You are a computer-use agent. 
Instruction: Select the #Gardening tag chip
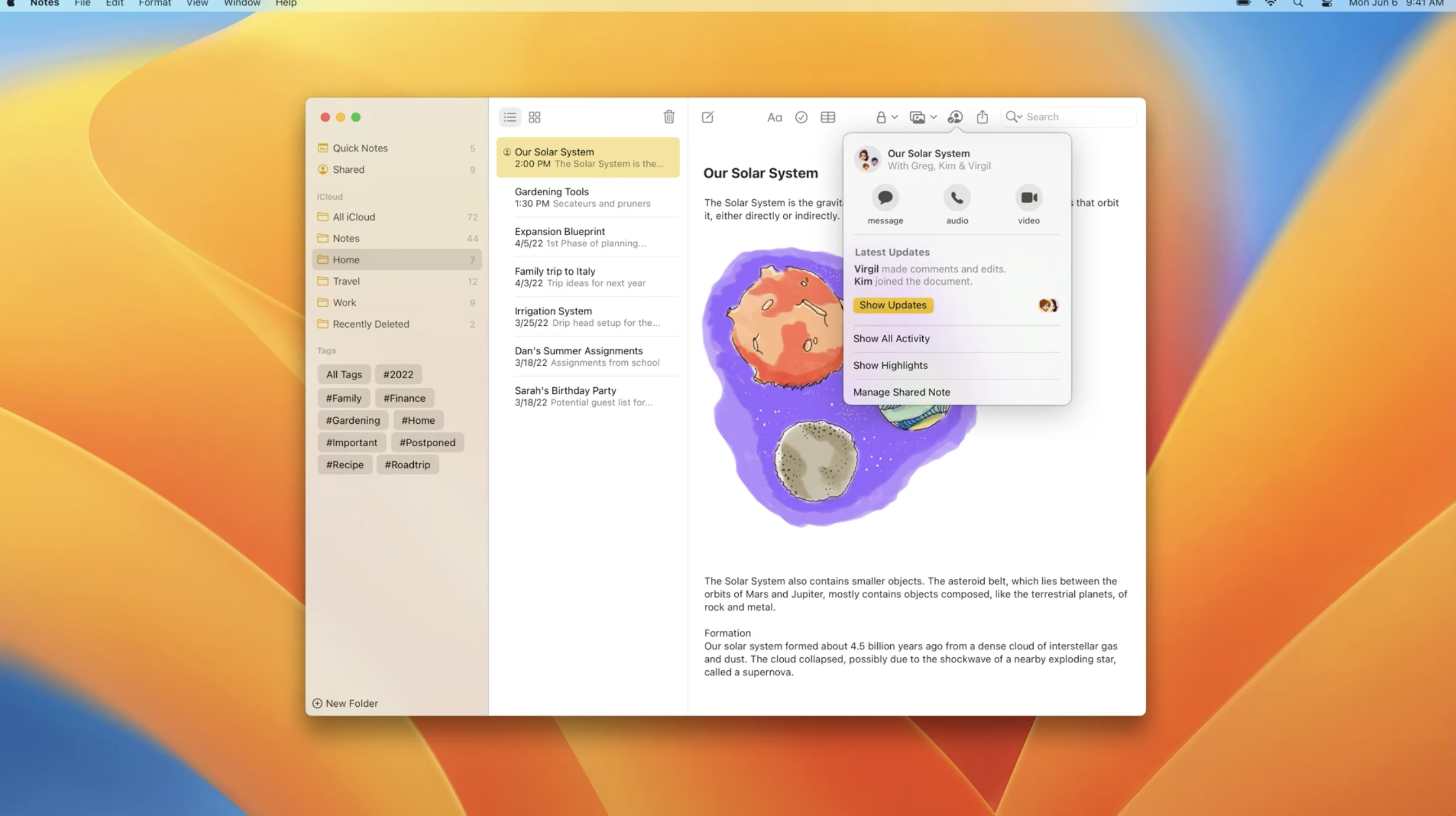(x=352, y=420)
